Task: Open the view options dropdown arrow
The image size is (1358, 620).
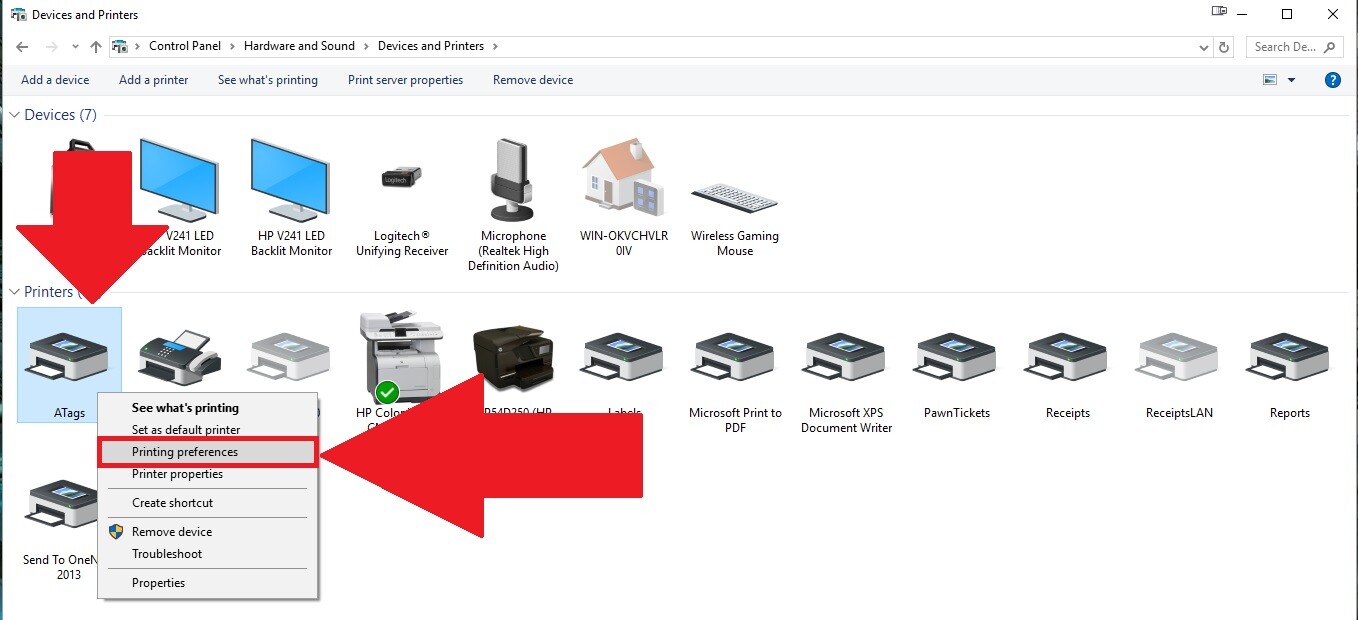Action: (1291, 80)
